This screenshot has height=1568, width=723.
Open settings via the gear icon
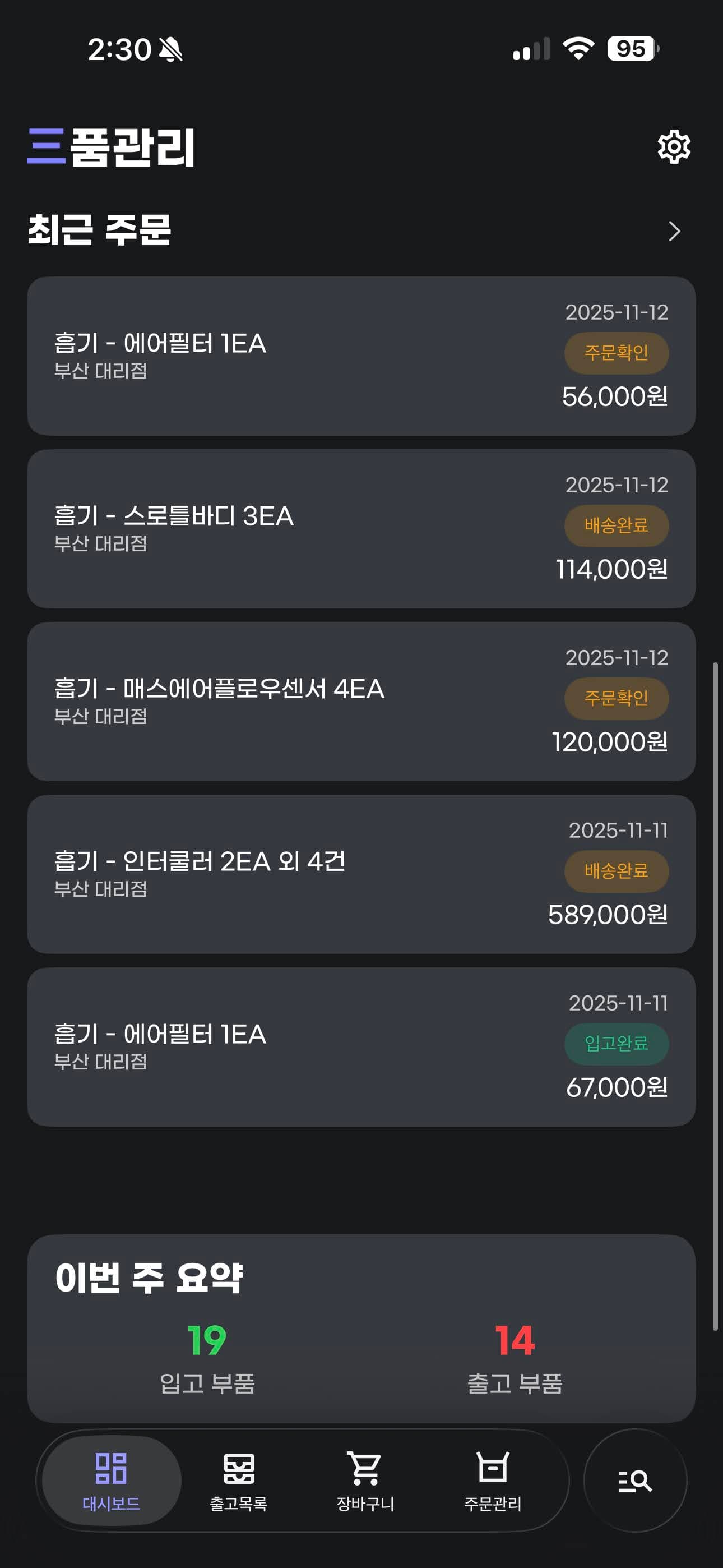tap(674, 147)
